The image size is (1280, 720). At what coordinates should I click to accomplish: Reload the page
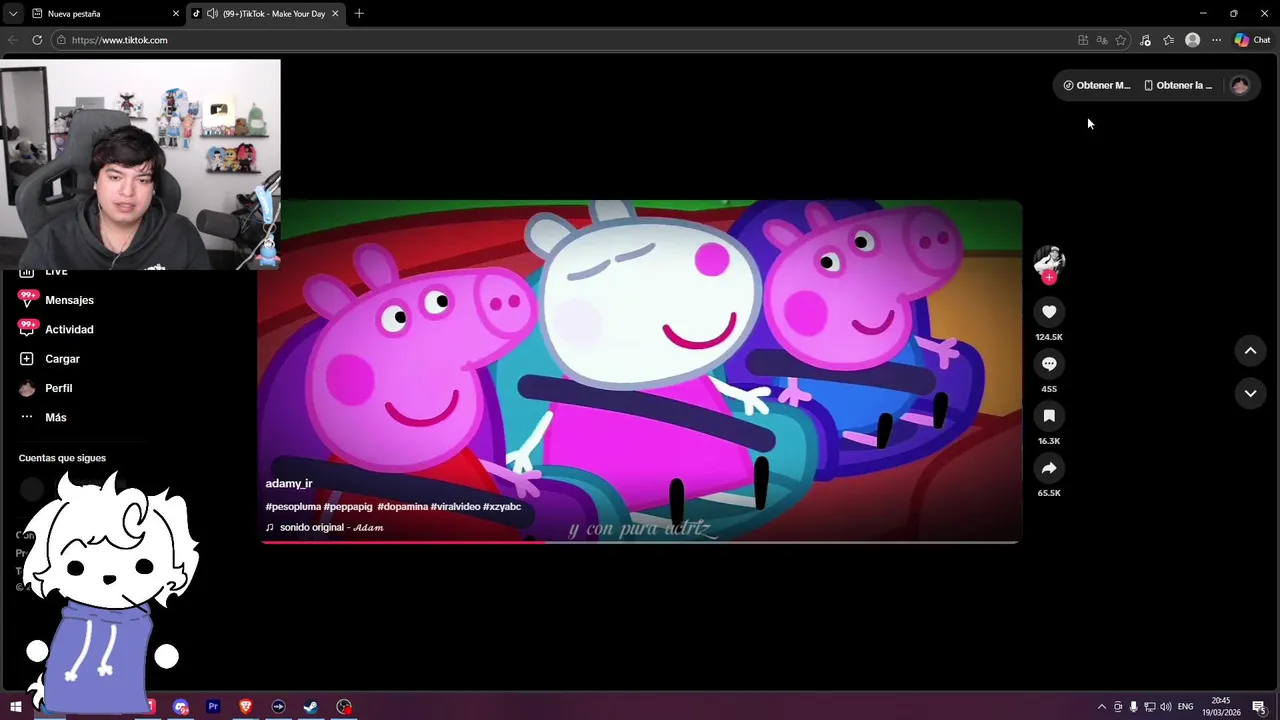click(x=37, y=40)
